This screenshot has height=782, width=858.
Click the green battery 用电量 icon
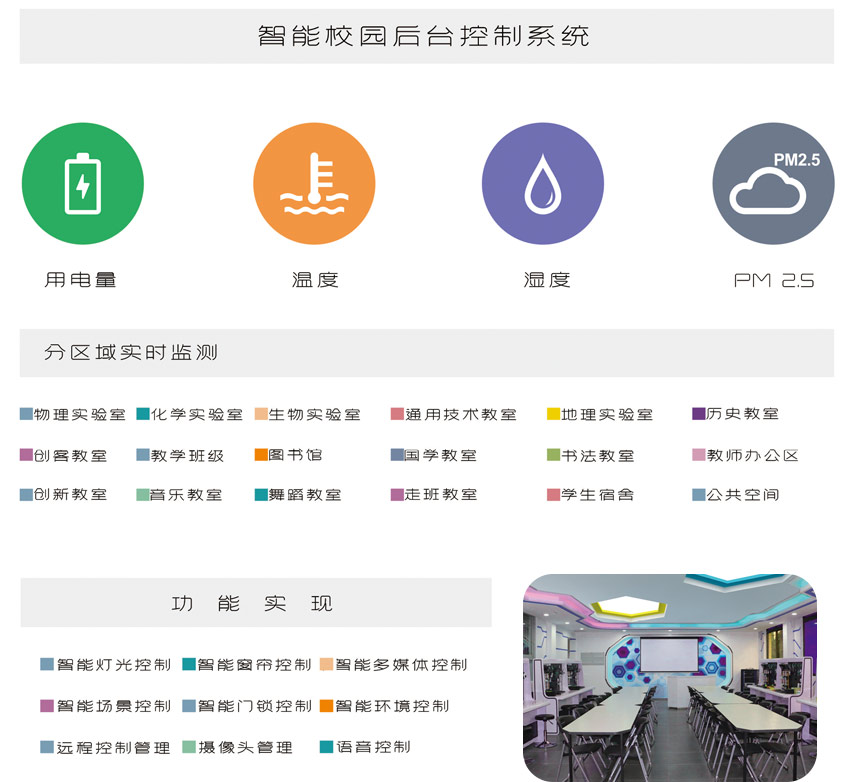[x=83, y=184]
